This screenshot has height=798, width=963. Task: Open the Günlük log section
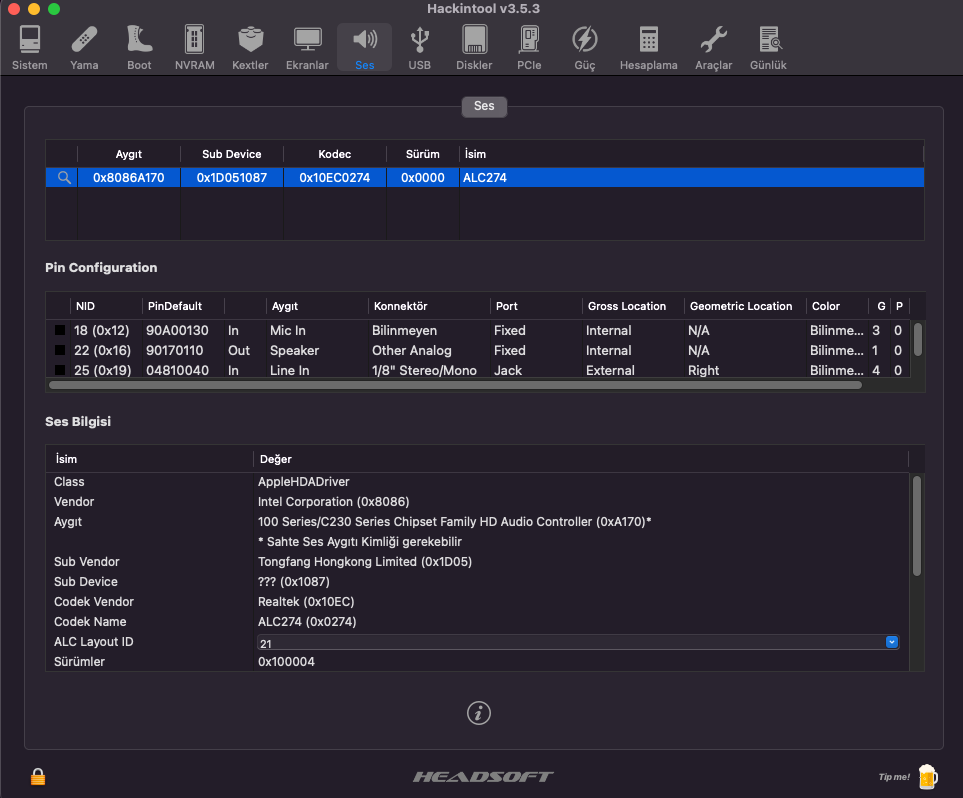pyautogui.click(x=768, y=47)
